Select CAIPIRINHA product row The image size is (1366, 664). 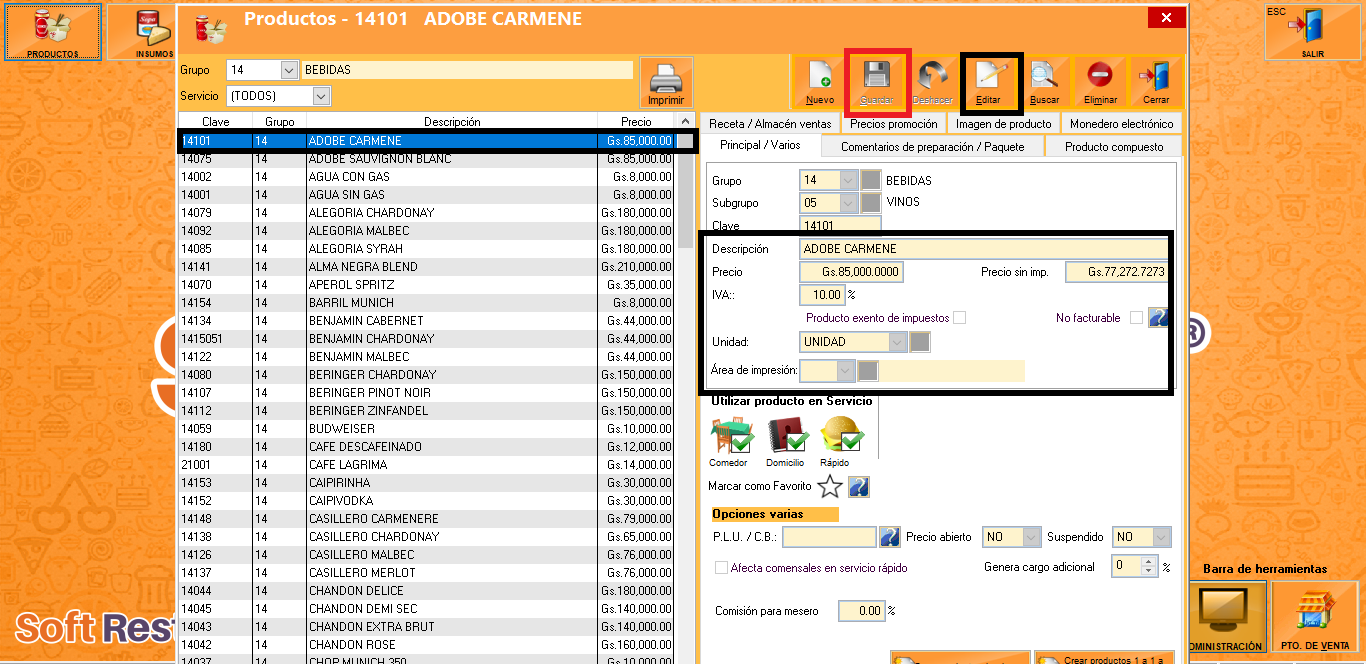427,483
